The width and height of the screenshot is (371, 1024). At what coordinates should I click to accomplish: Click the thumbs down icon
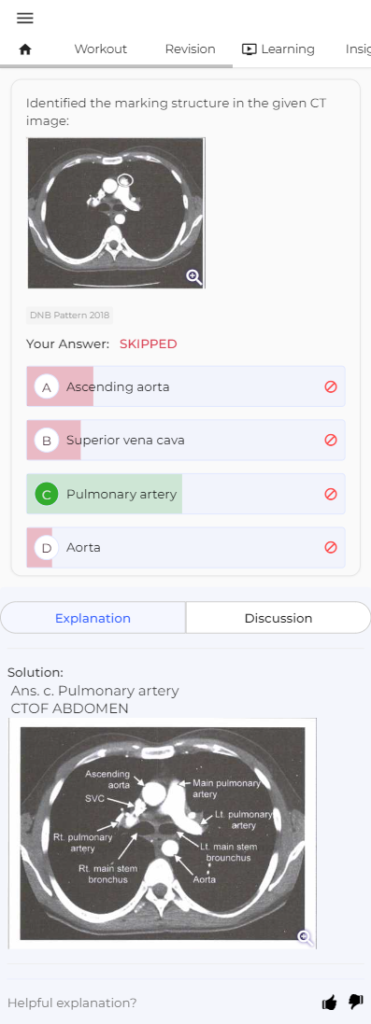[355, 1002]
